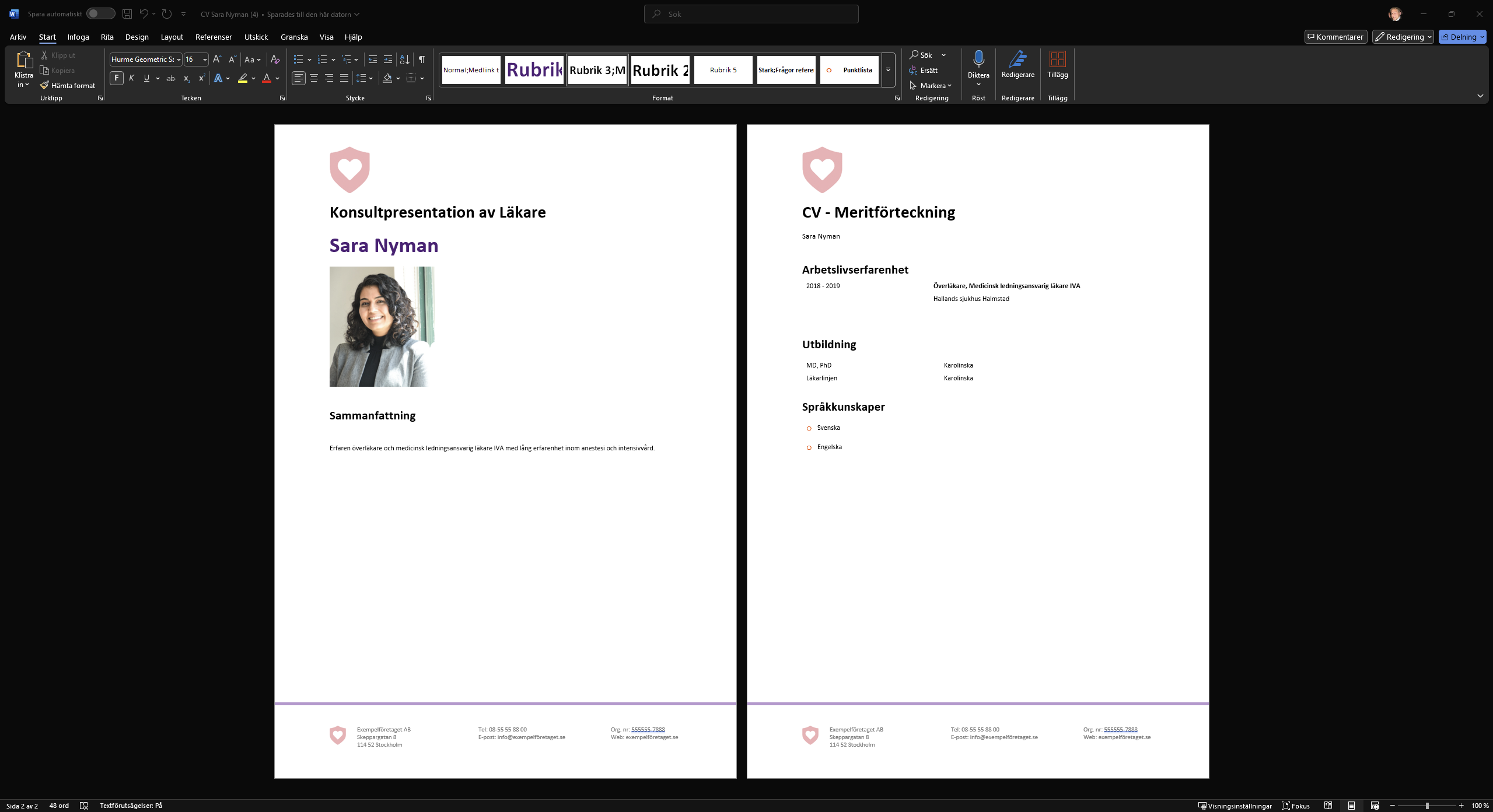Image resolution: width=1493 pixels, height=812 pixels.
Task: Click the Sök search field in the title bar
Action: click(751, 14)
